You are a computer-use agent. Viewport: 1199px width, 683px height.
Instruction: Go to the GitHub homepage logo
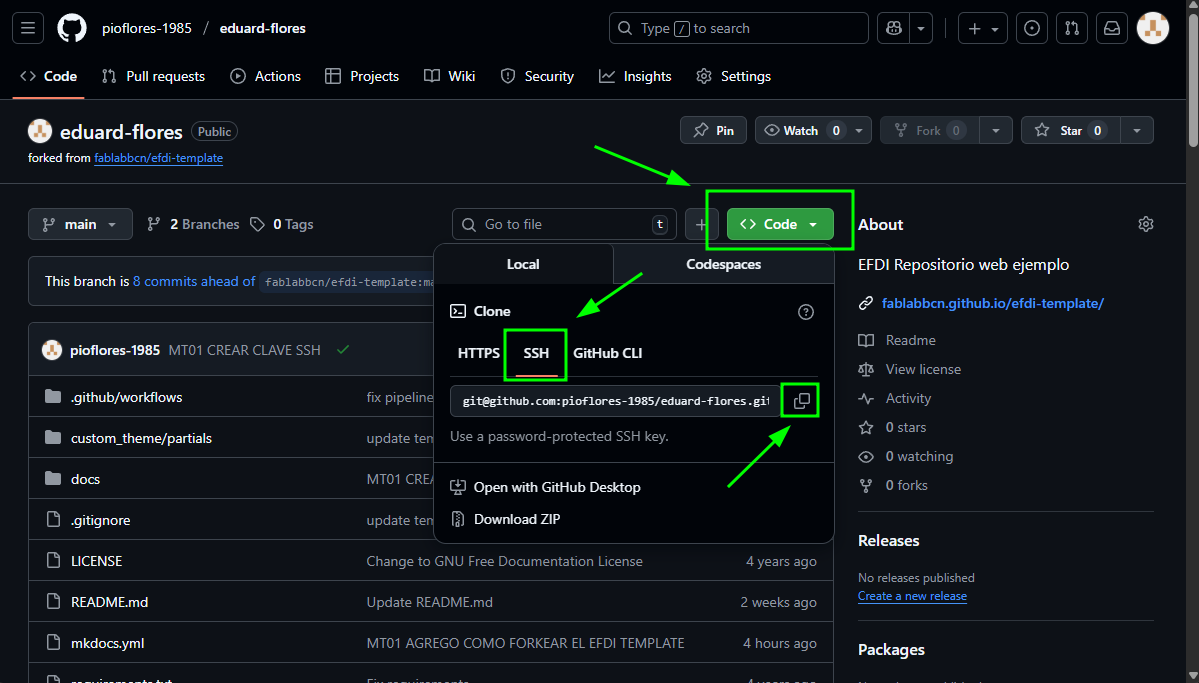tap(72, 28)
